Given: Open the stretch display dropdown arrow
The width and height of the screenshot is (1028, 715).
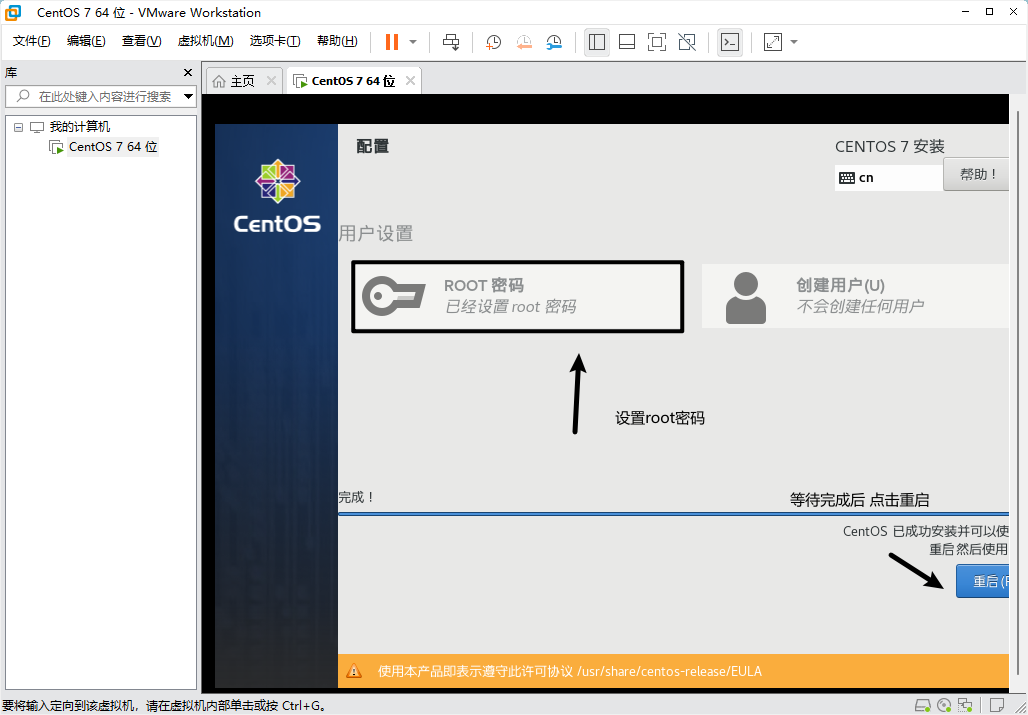Looking at the screenshot, I should click(794, 42).
